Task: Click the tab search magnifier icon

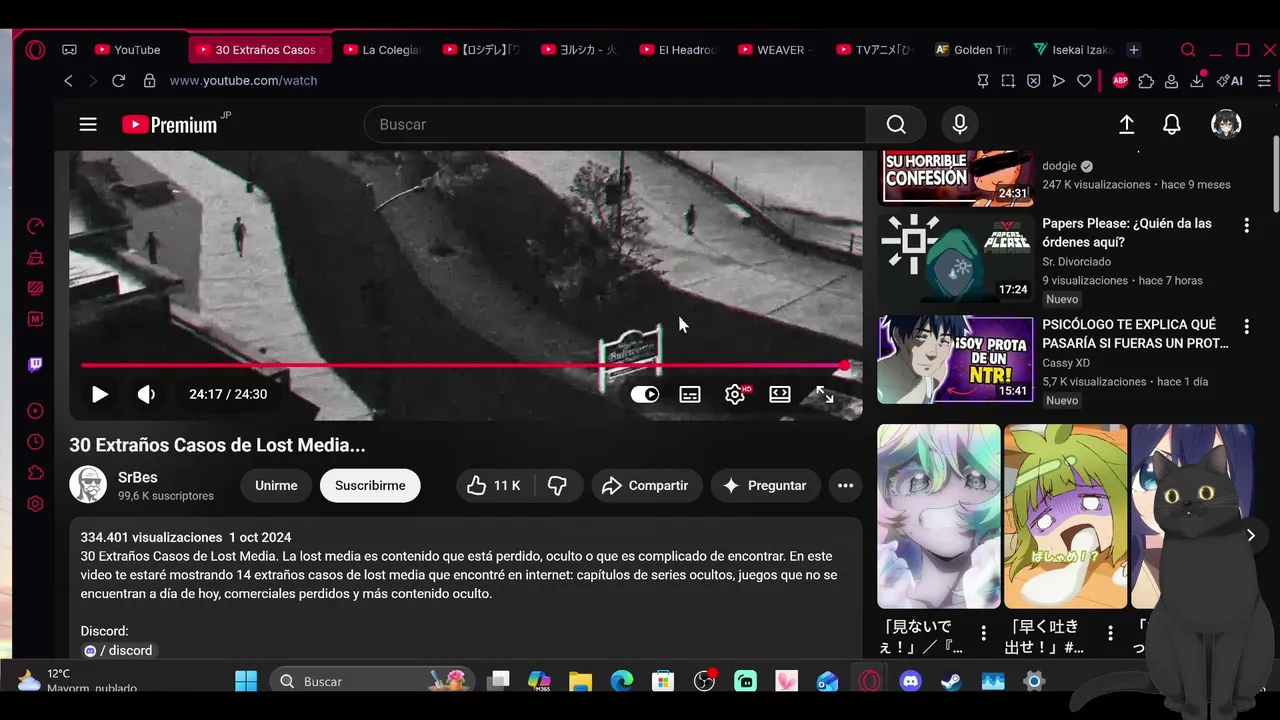Action: (1188, 50)
